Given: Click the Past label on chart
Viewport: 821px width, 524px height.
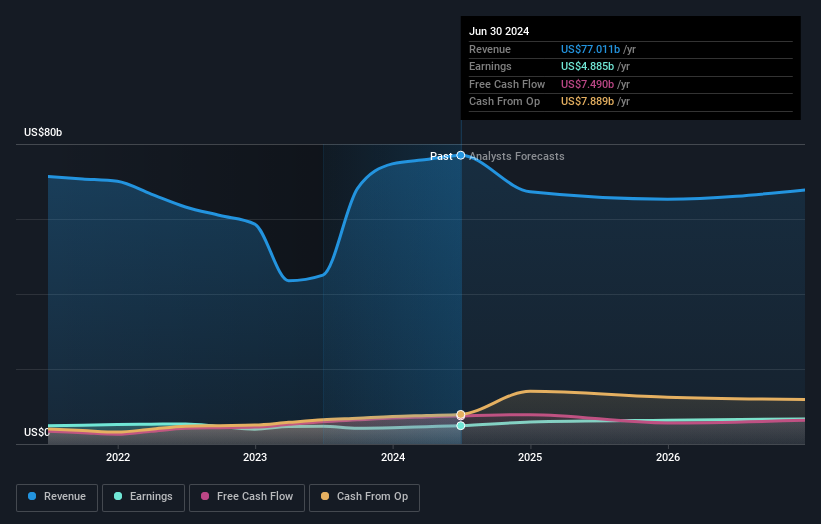Looking at the screenshot, I should (441, 156).
